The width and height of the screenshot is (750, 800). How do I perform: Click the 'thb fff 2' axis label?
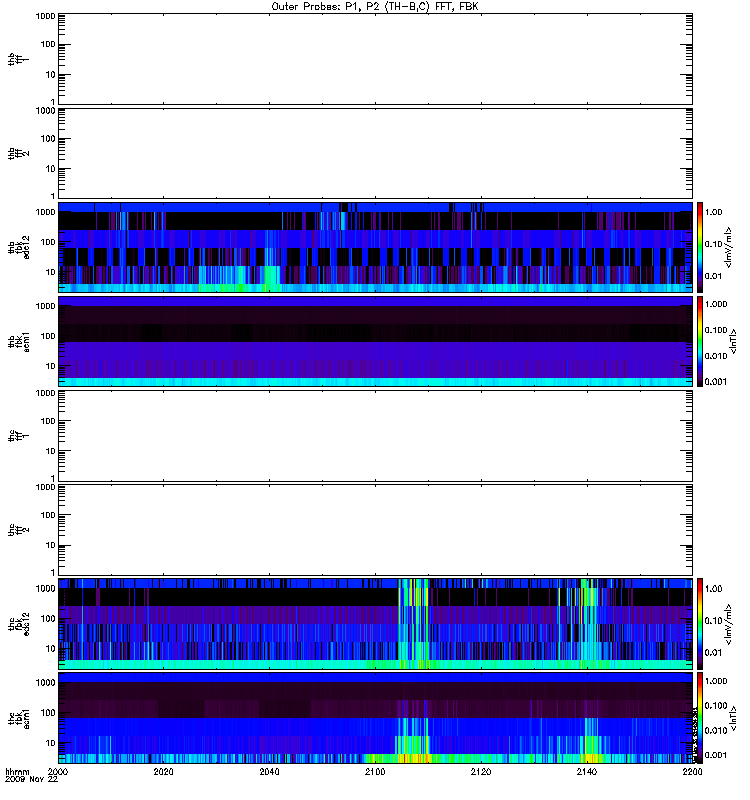(18, 154)
